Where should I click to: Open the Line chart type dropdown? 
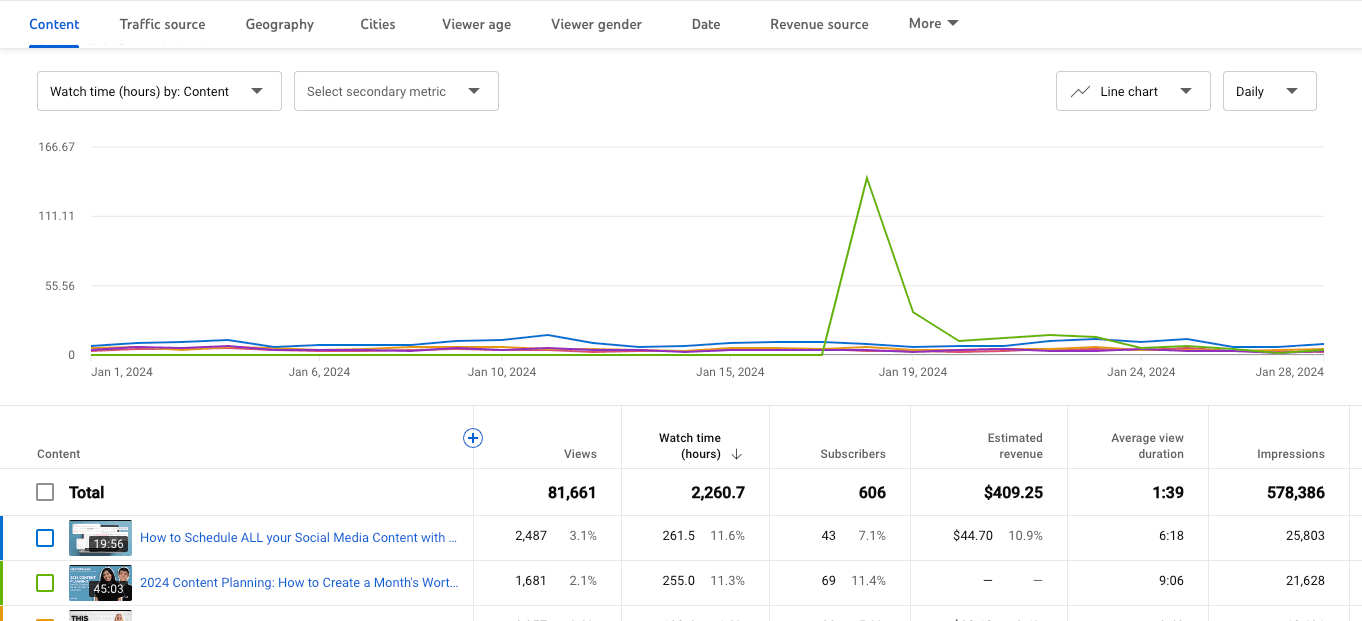click(x=1133, y=91)
